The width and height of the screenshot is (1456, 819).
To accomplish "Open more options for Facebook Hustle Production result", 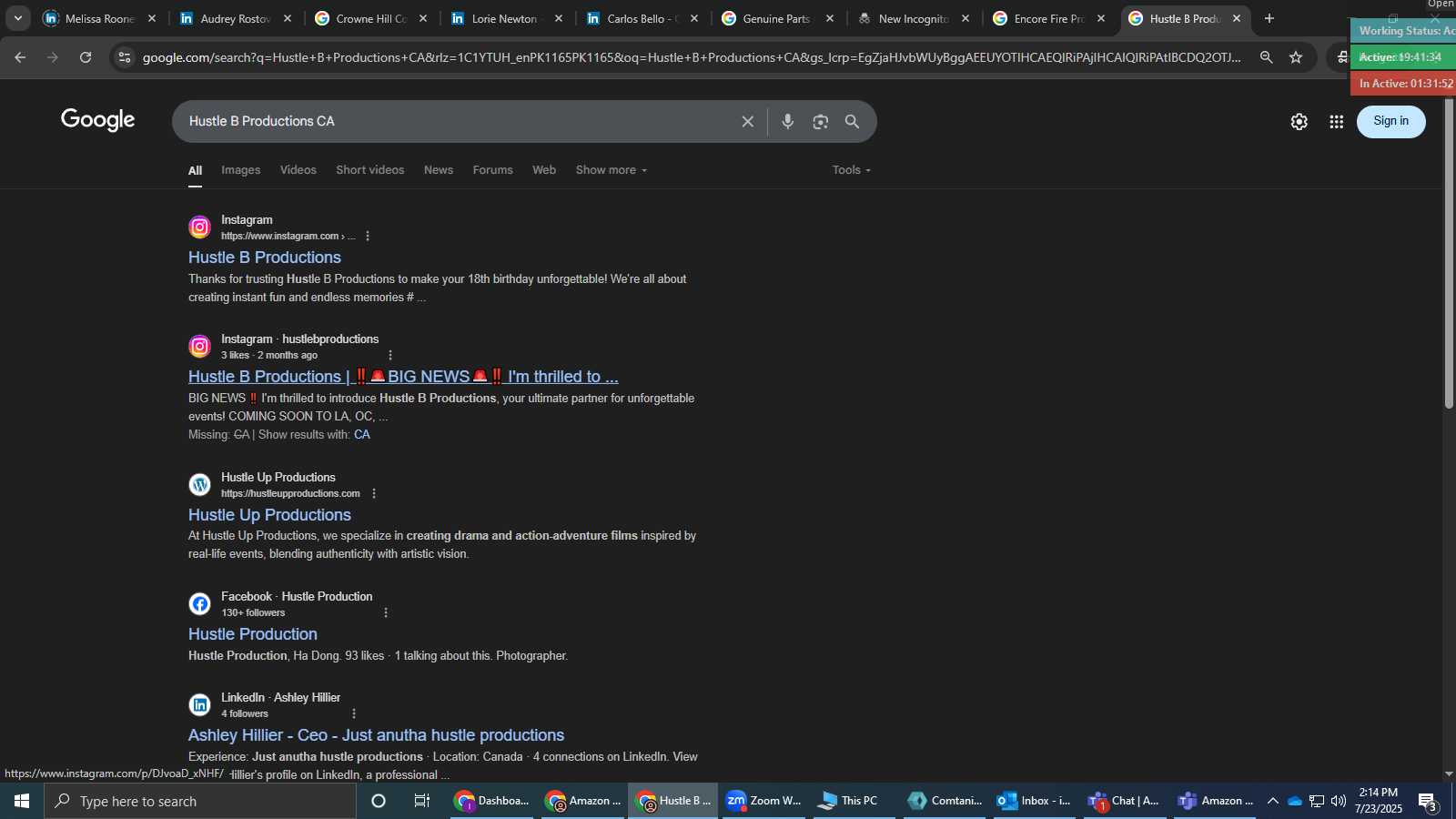I will click(386, 612).
